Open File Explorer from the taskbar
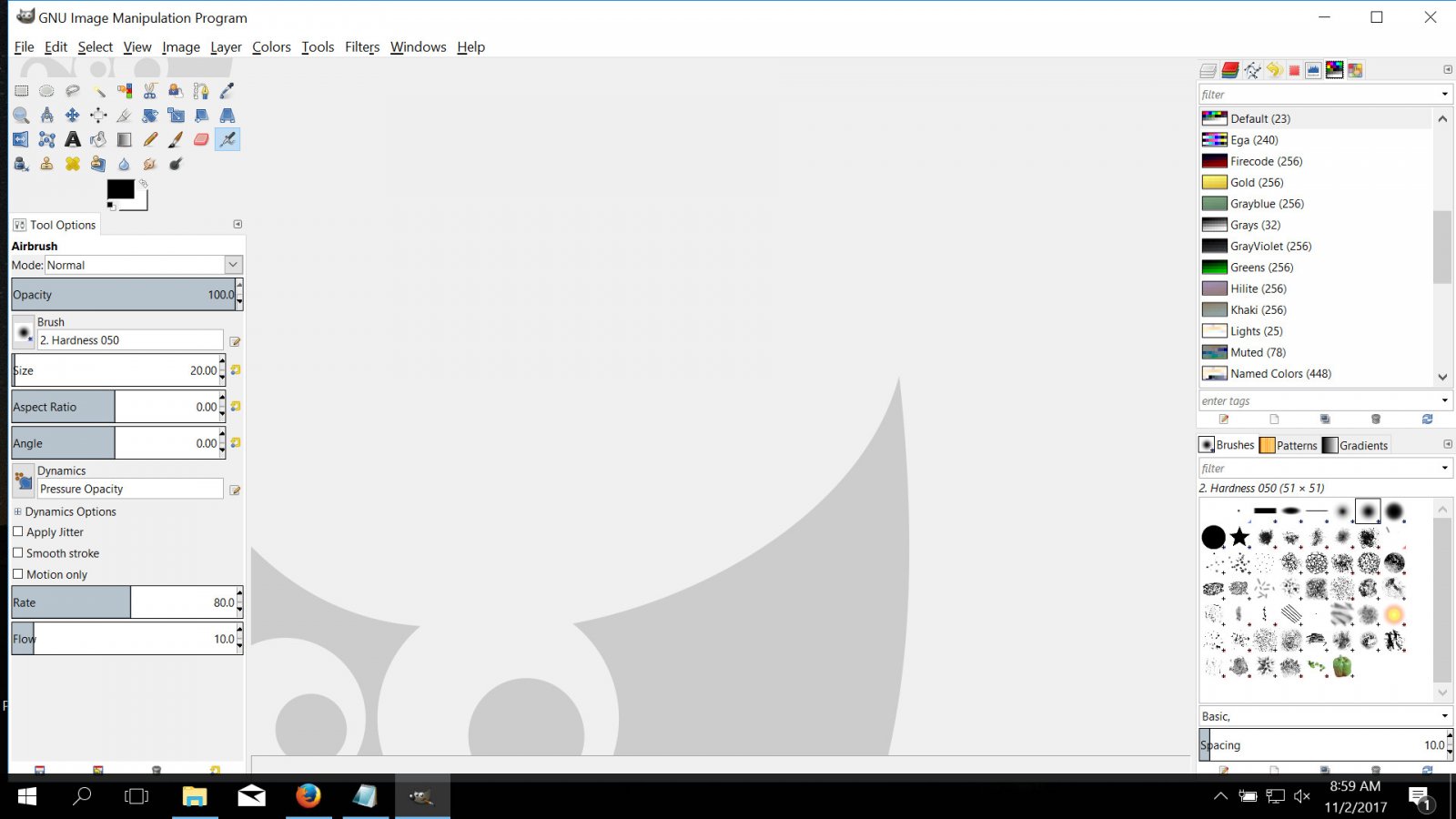This screenshot has width=1456, height=819. click(x=194, y=797)
